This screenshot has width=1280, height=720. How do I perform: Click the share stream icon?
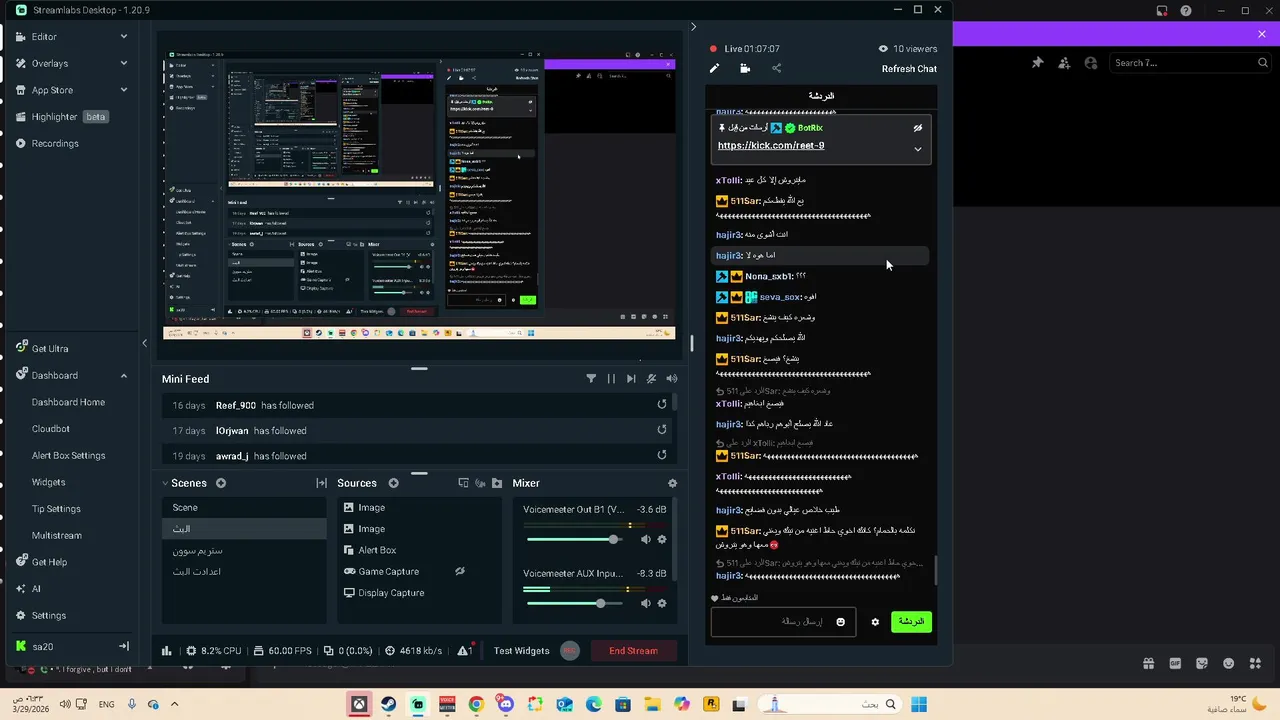pyautogui.click(x=776, y=68)
